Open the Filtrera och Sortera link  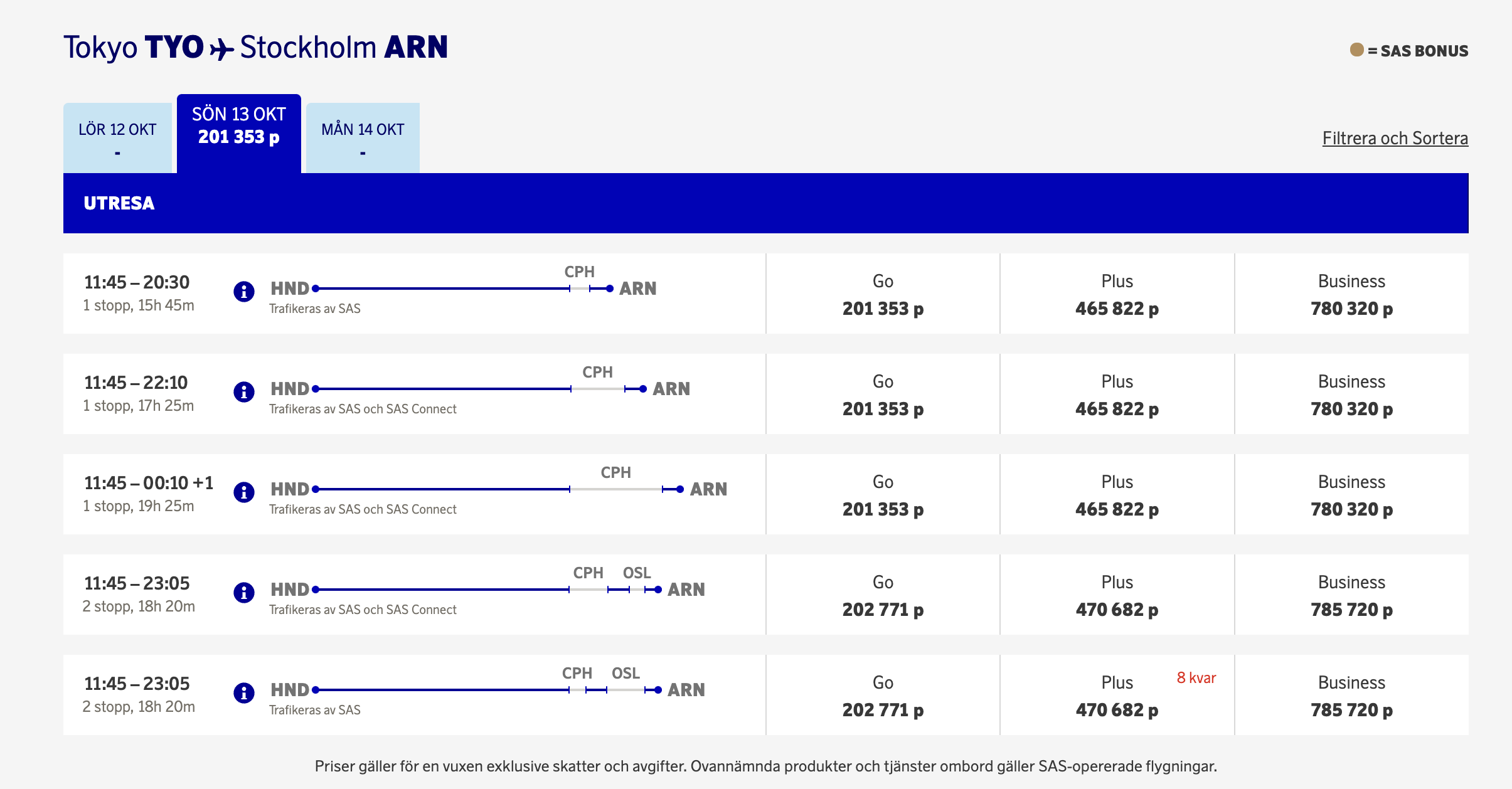tap(1395, 138)
